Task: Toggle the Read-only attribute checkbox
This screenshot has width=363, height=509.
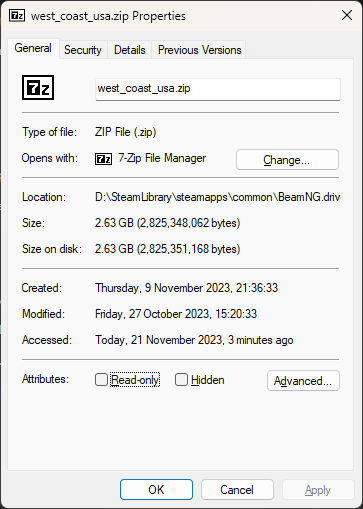Action: tap(101, 379)
